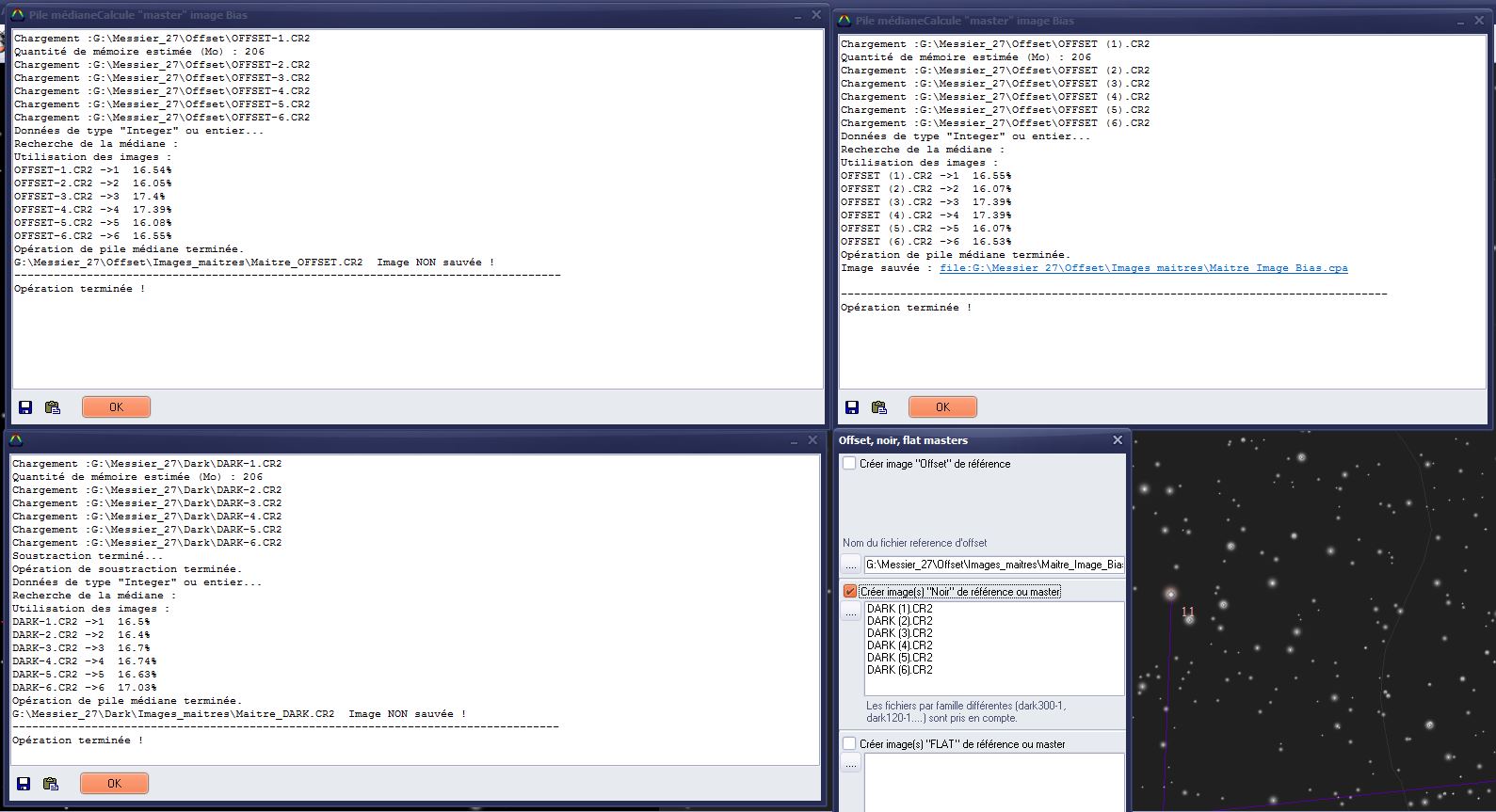The image size is (1496, 812).
Task: Browse for the offset reference file
Action: click(x=851, y=565)
